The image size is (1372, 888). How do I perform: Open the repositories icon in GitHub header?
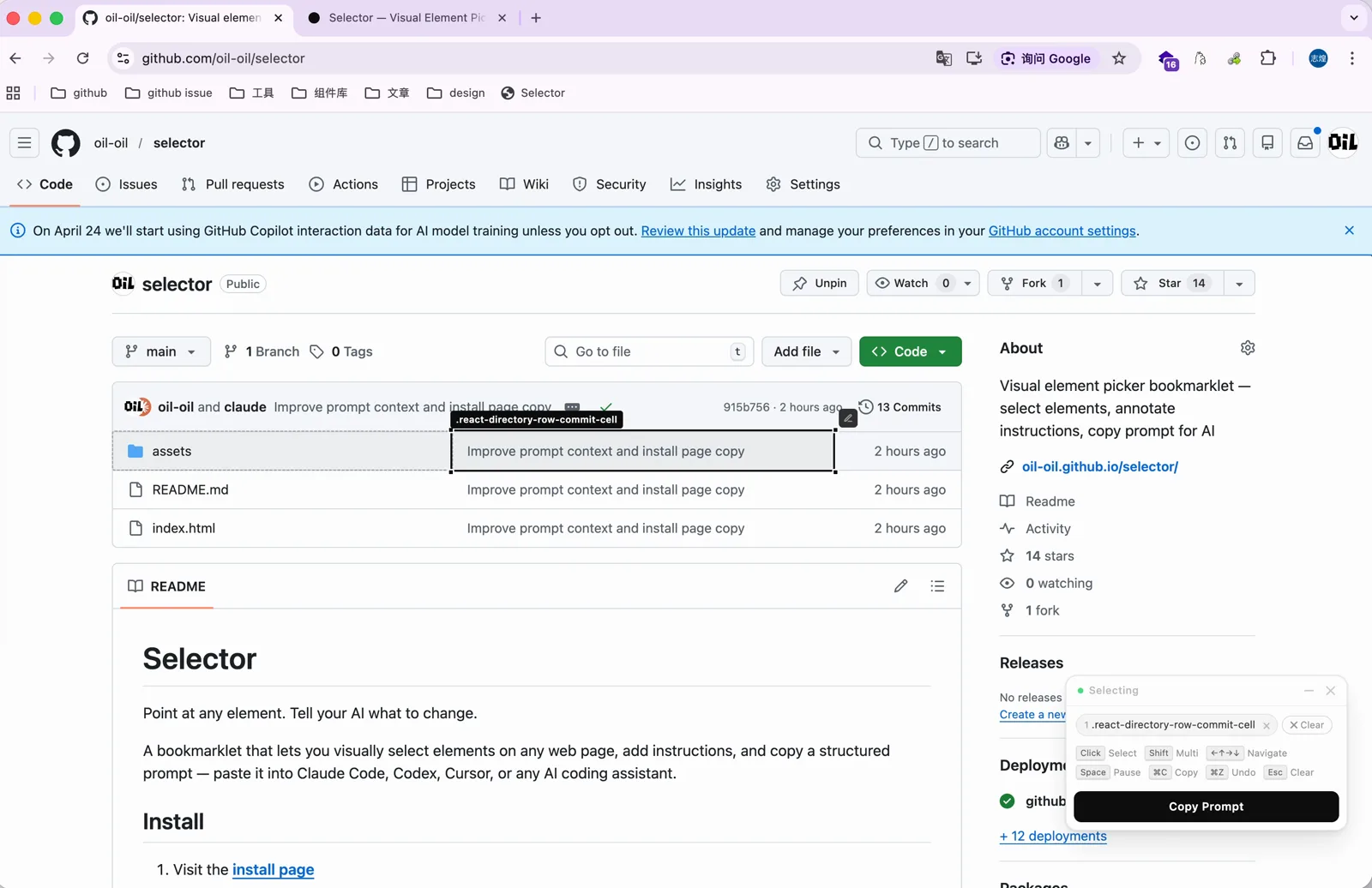(1267, 143)
